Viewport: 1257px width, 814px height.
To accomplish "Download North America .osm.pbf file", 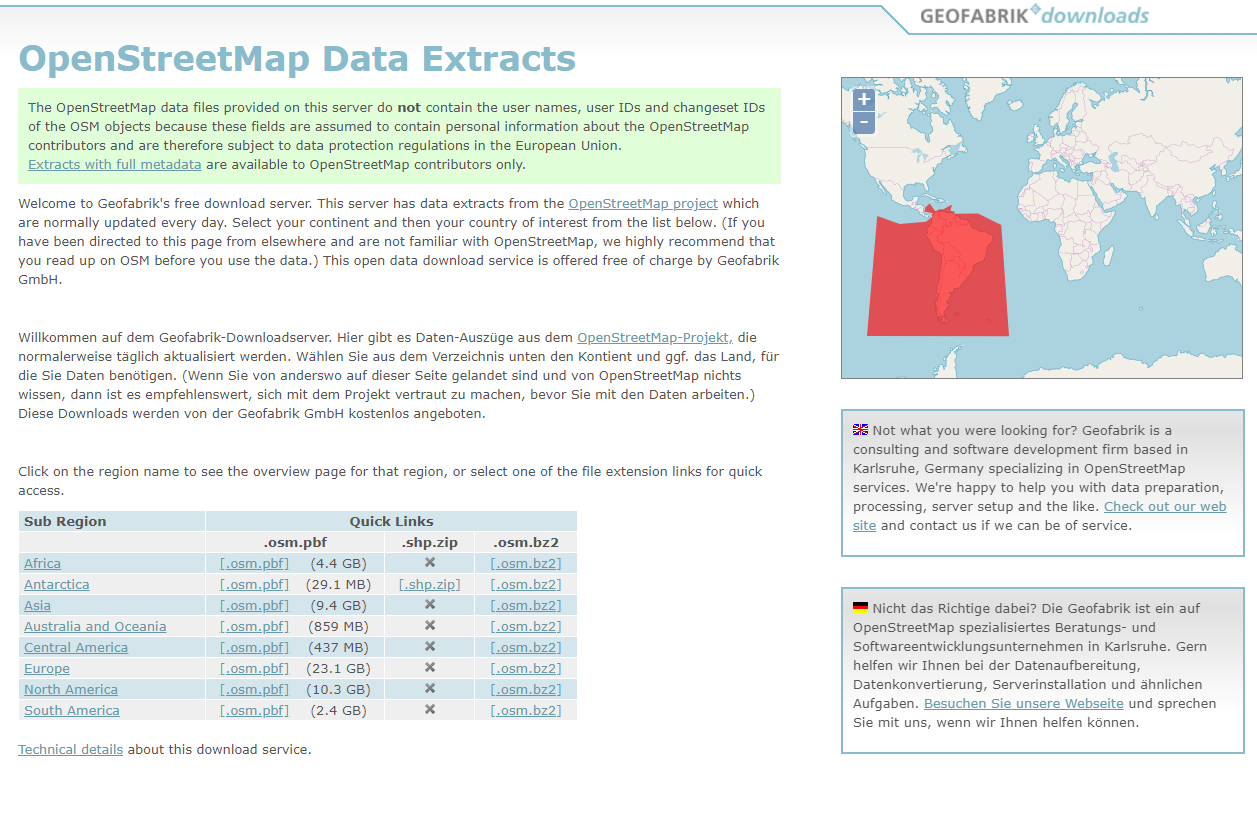I will tap(254, 690).
